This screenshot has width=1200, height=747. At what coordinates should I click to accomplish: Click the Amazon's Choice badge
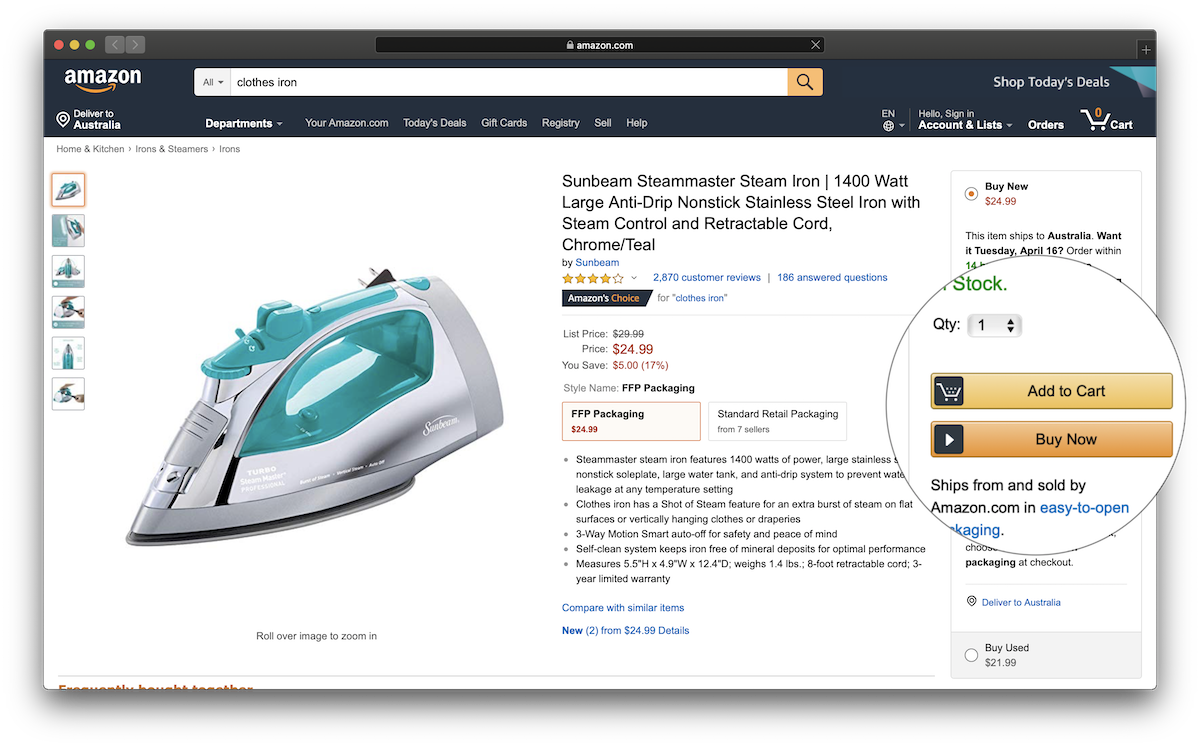605,297
